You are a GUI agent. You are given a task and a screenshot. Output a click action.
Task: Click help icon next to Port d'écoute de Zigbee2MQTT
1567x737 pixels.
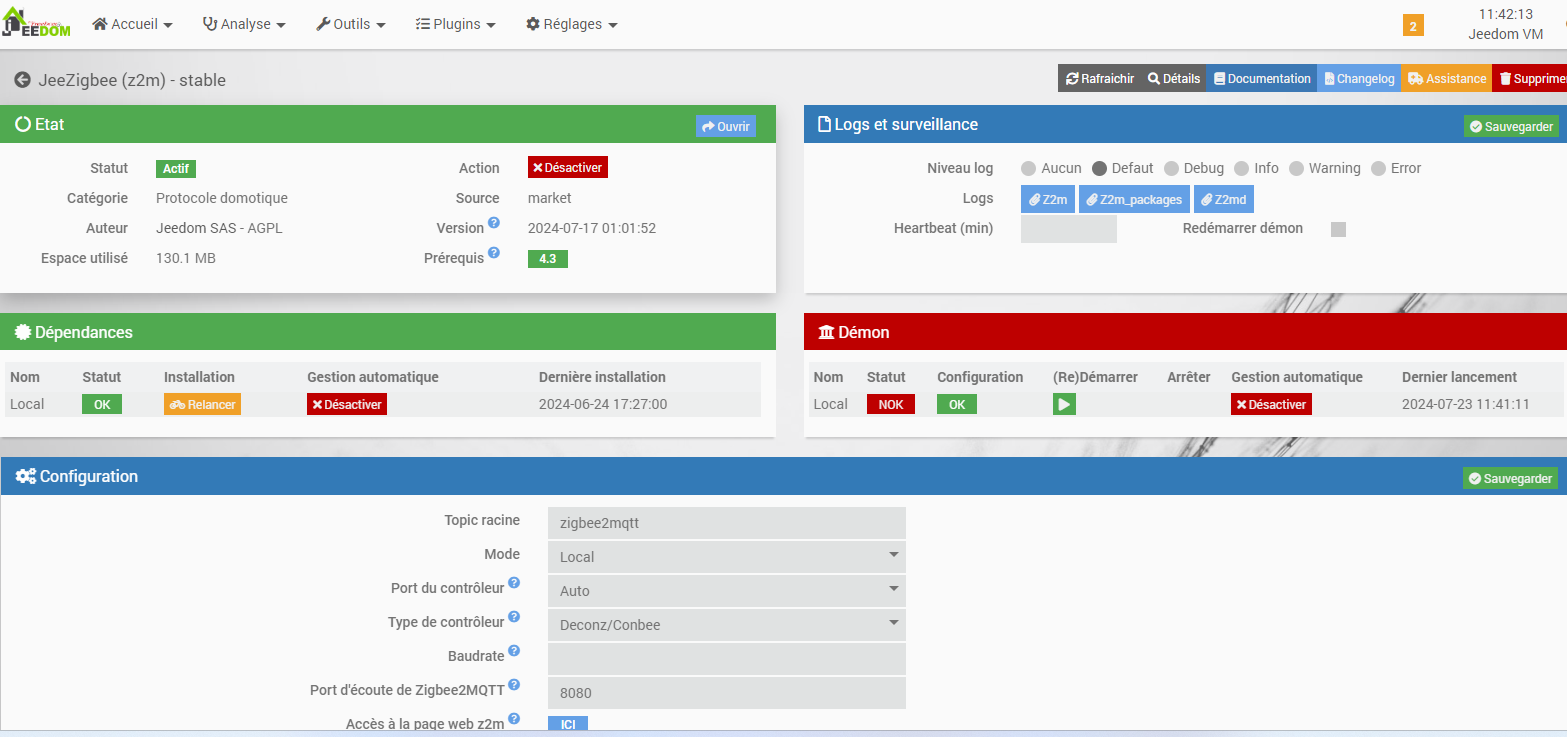pyautogui.click(x=514, y=685)
